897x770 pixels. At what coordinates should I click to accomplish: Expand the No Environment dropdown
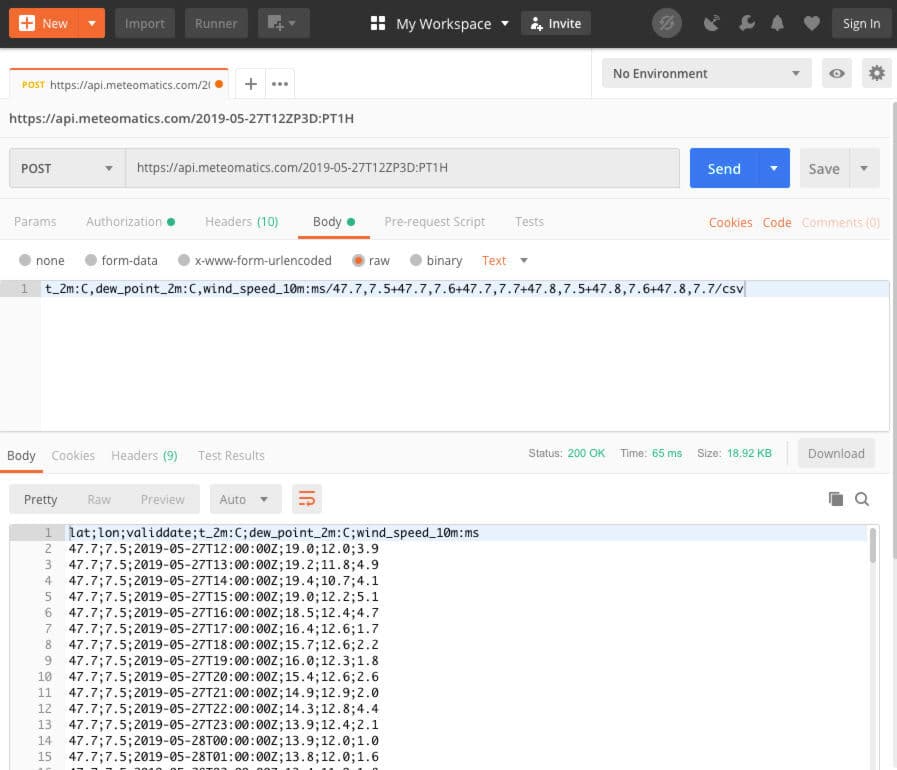click(706, 73)
